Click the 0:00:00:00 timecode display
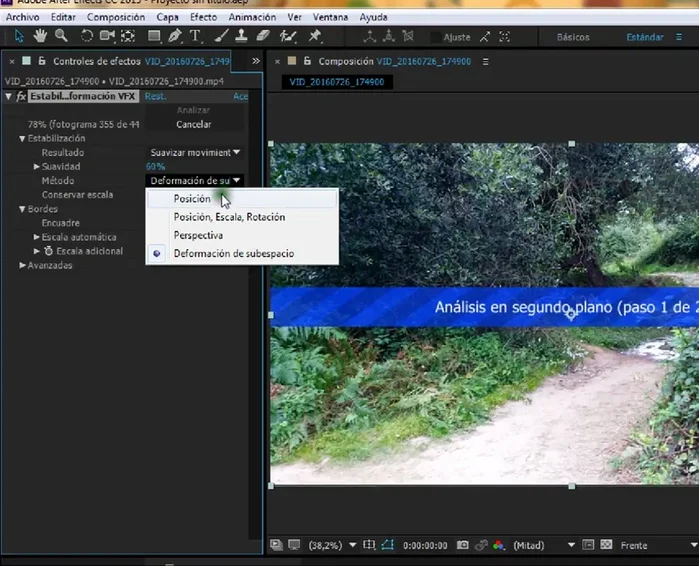Viewport: 699px width, 566px height. coord(423,546)
